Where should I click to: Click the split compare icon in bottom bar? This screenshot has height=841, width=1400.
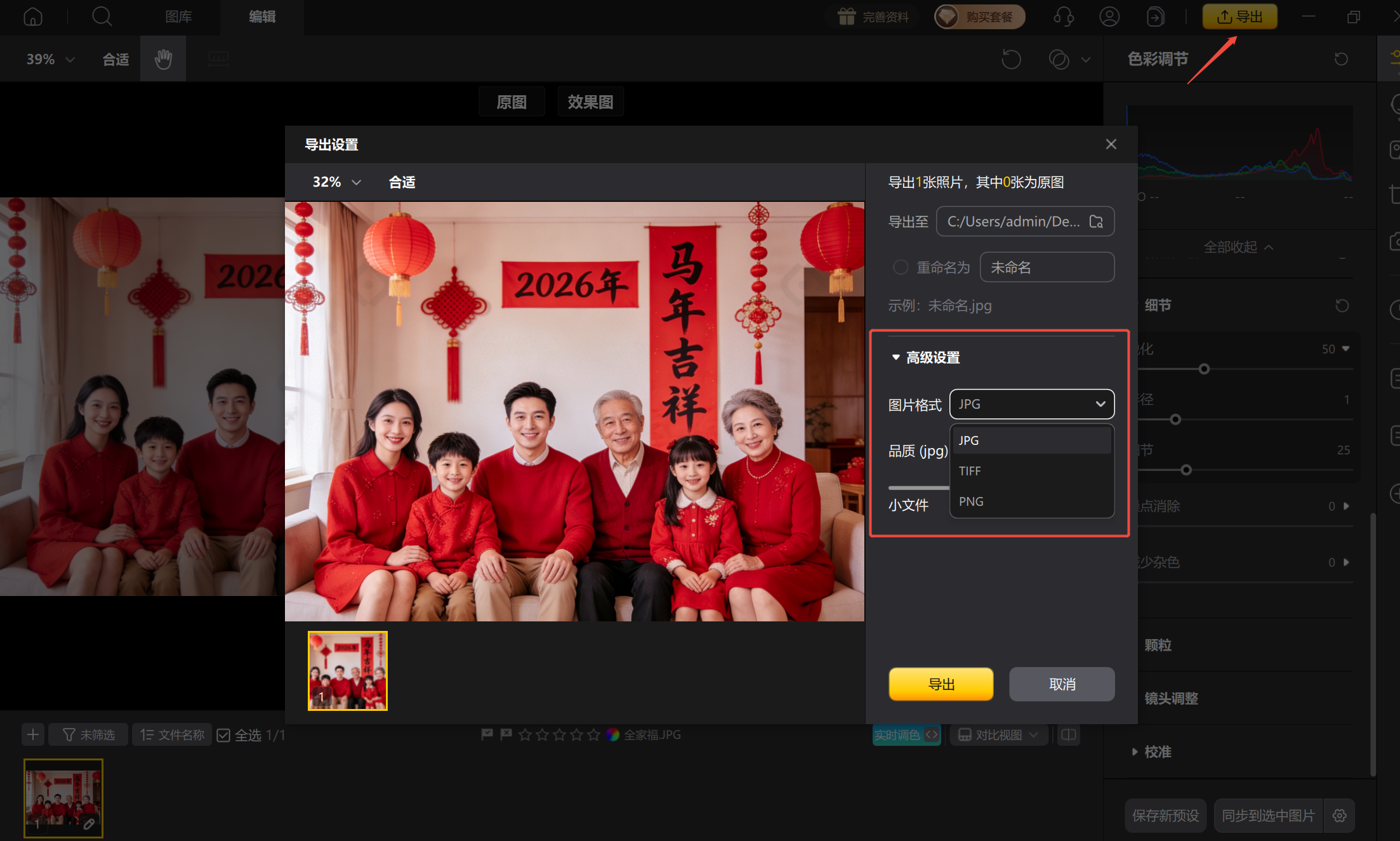(1068, 734)
